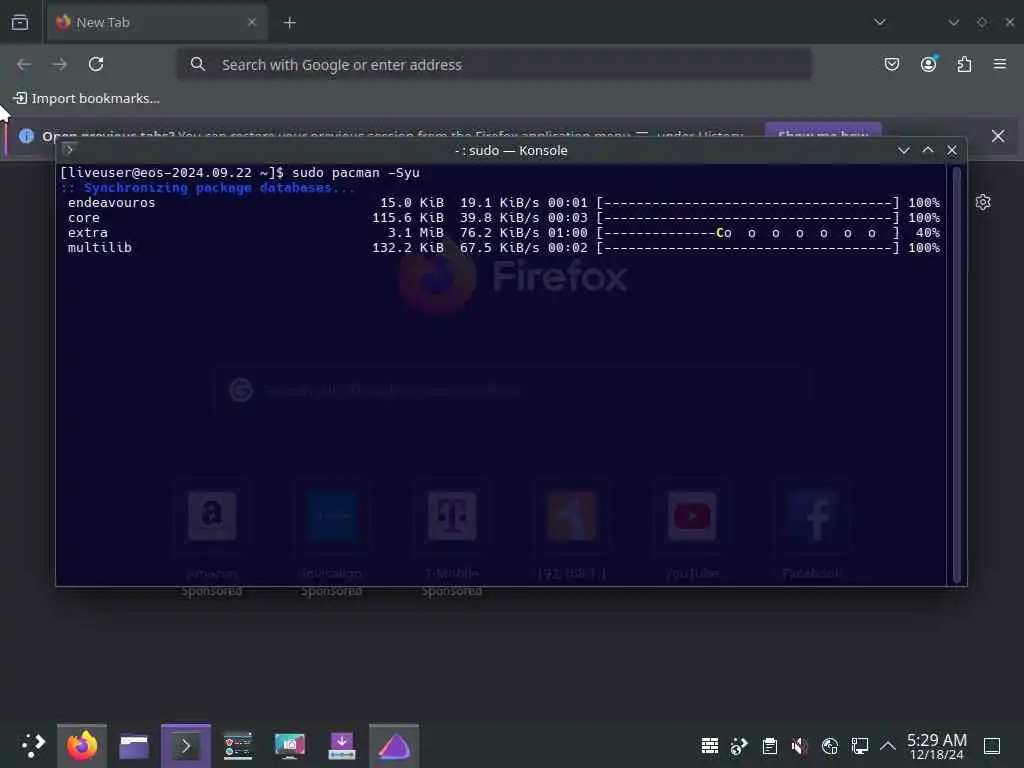Open network globe tray icon

point(829,746)
